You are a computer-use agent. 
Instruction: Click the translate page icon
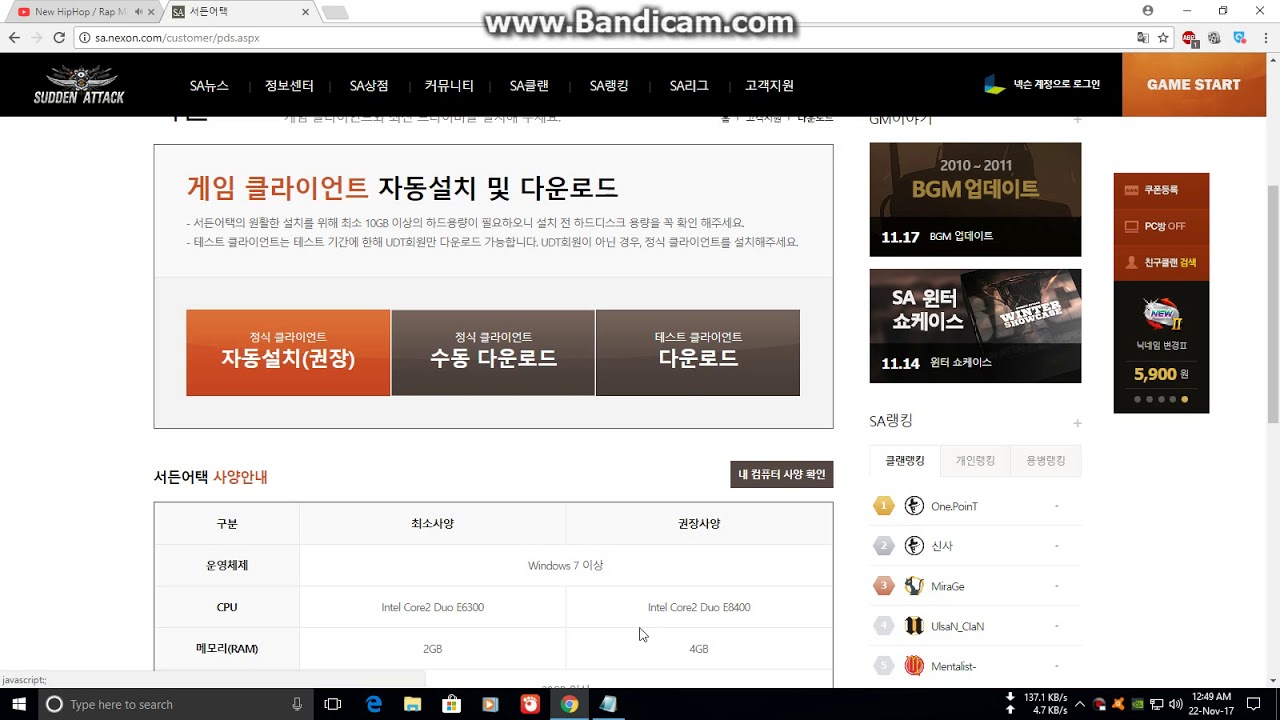pos(1143,38)
